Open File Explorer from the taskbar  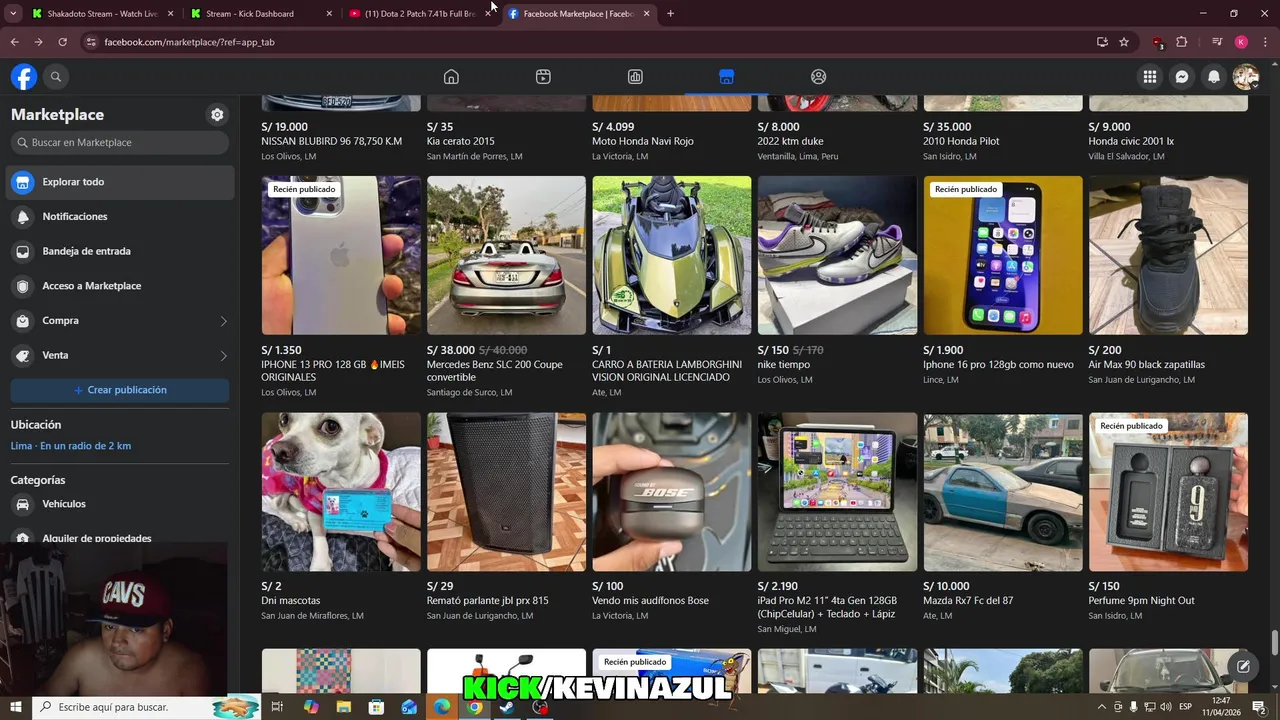tap(343, 707)
